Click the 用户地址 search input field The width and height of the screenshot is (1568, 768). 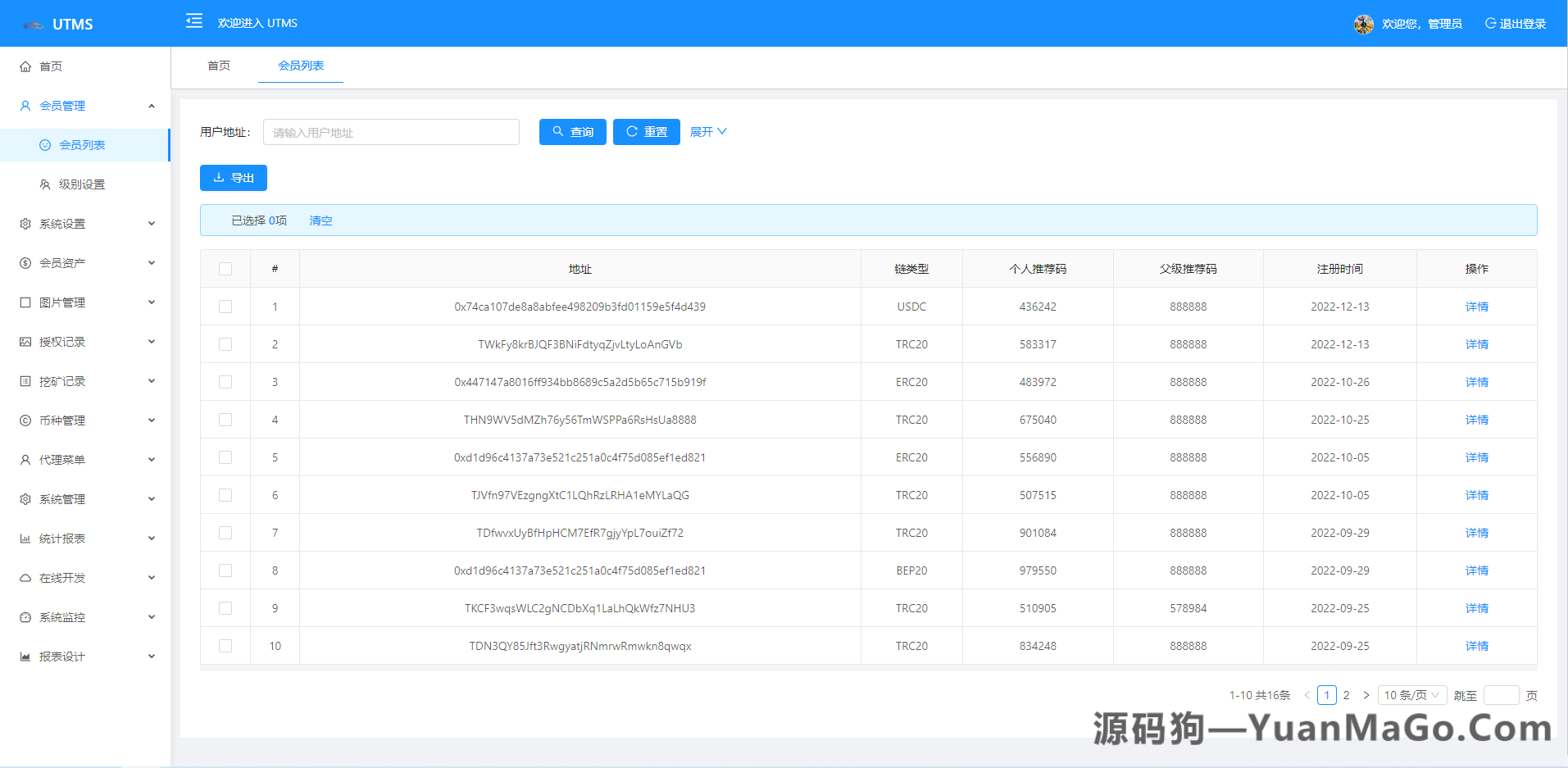click(391, 131)
